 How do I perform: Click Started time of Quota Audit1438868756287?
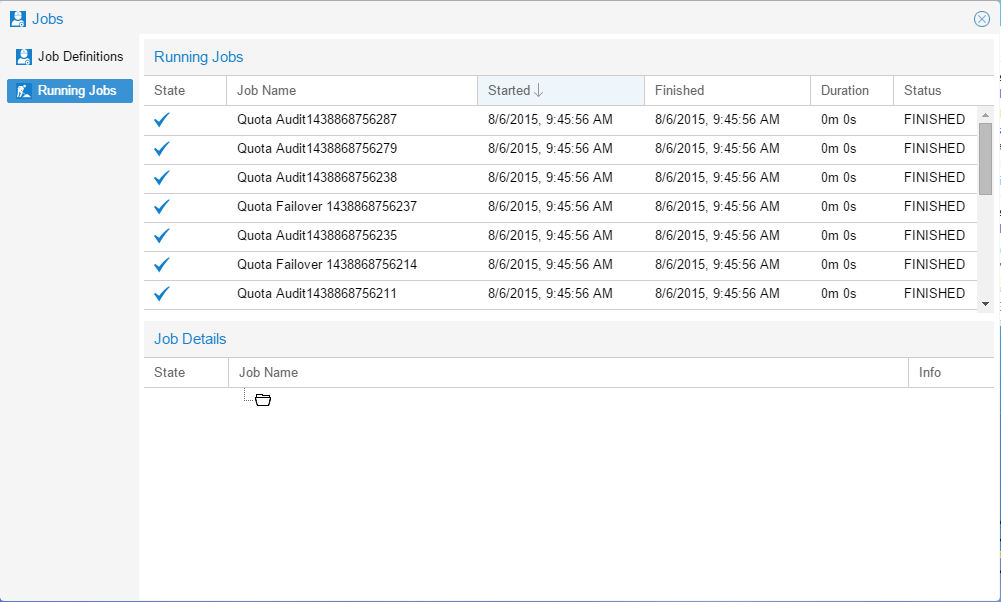pyautogui.click(x=550, y=119)
